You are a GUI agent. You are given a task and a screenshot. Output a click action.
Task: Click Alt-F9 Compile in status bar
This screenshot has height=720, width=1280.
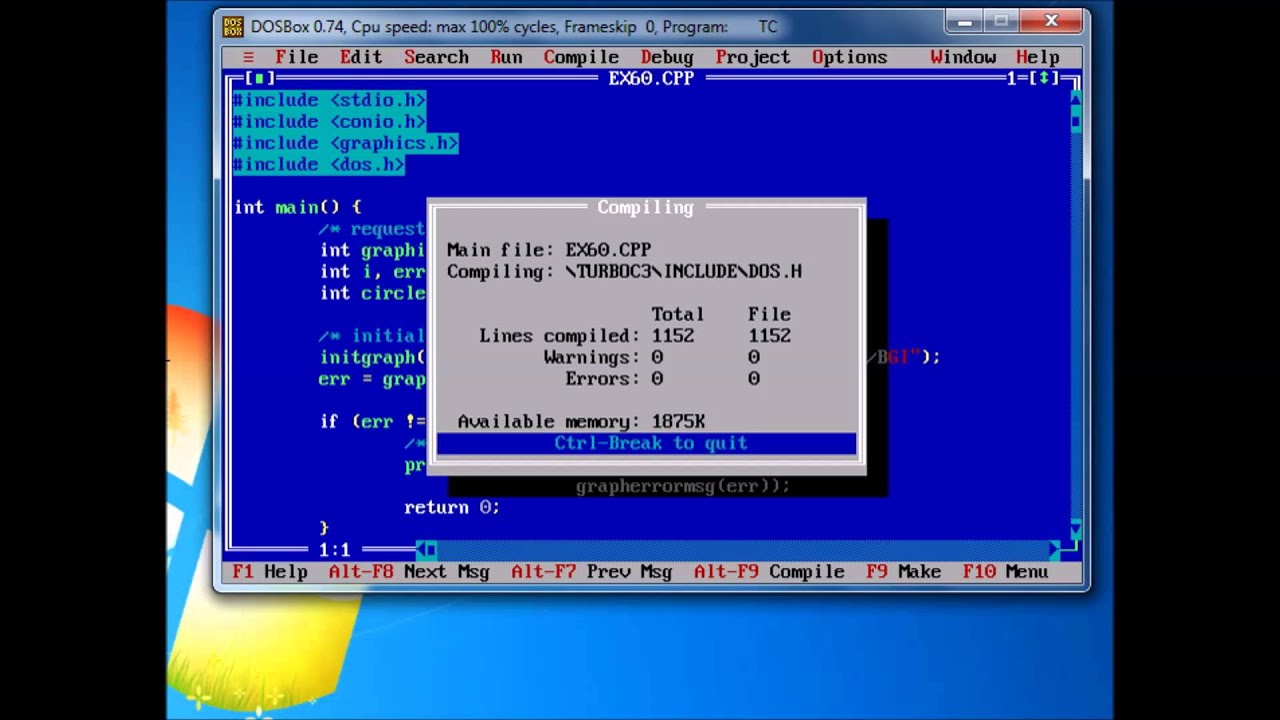coord(770,572)
